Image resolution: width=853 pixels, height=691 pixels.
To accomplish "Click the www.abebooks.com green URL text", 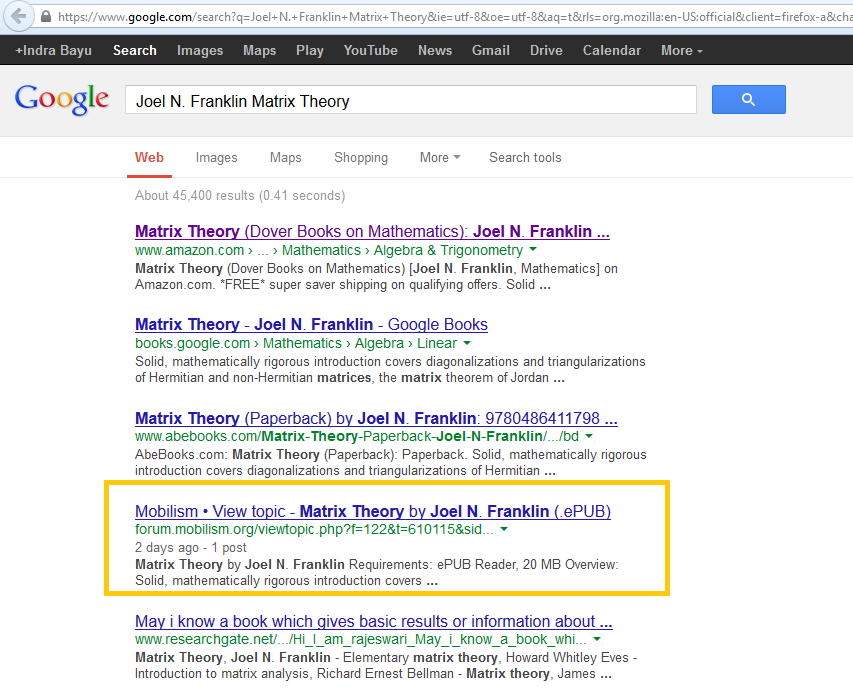I will [x=356, y=436].
